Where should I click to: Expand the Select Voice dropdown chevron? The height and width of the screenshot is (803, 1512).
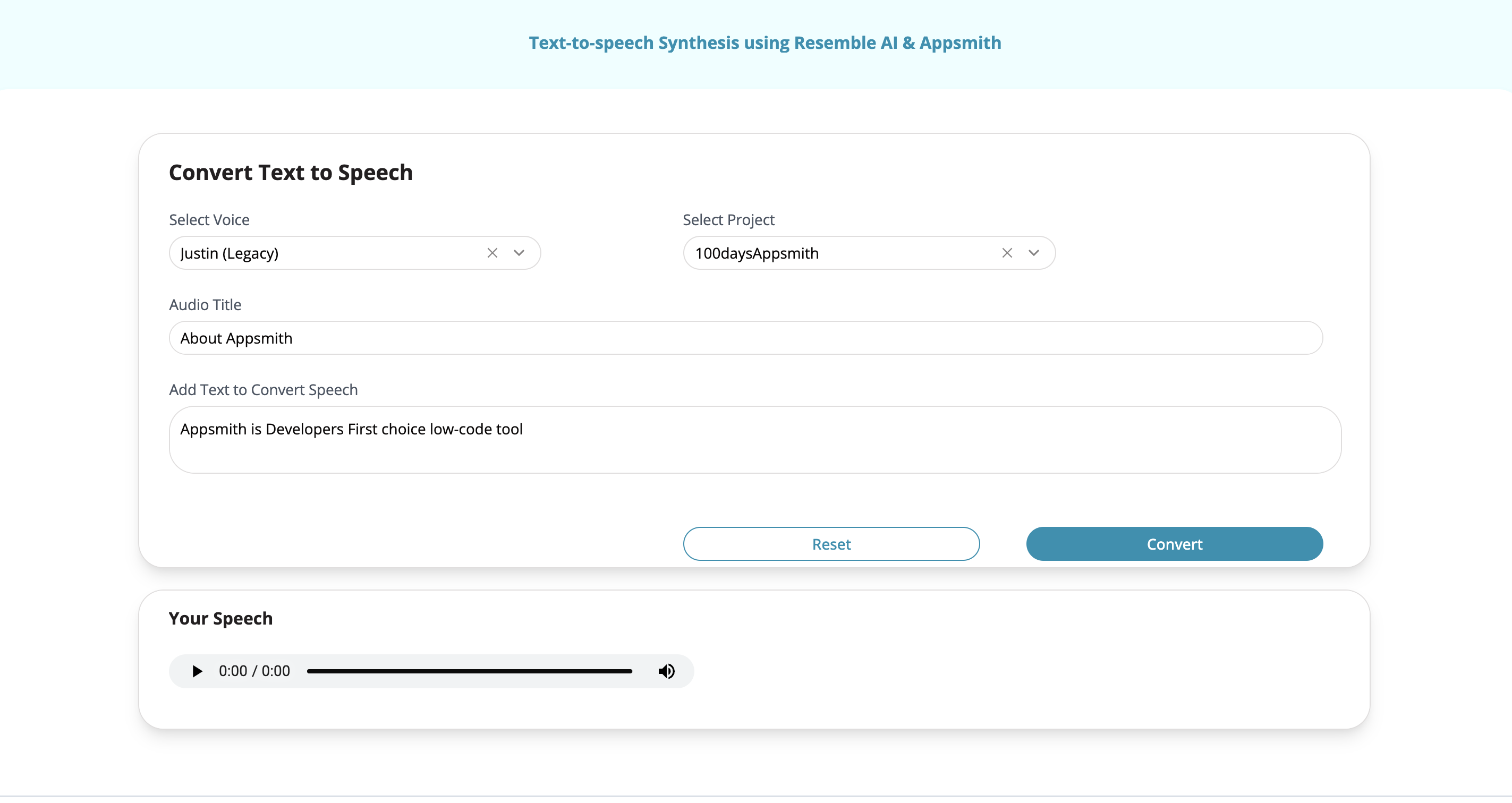519,253
